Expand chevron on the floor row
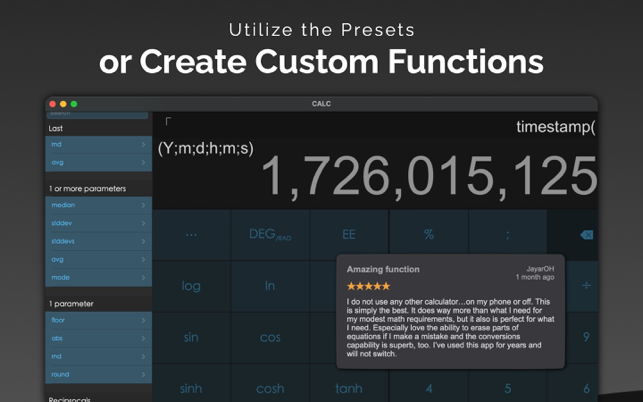The height and width of the screenshot is (402, 643). tap(143, 320)
